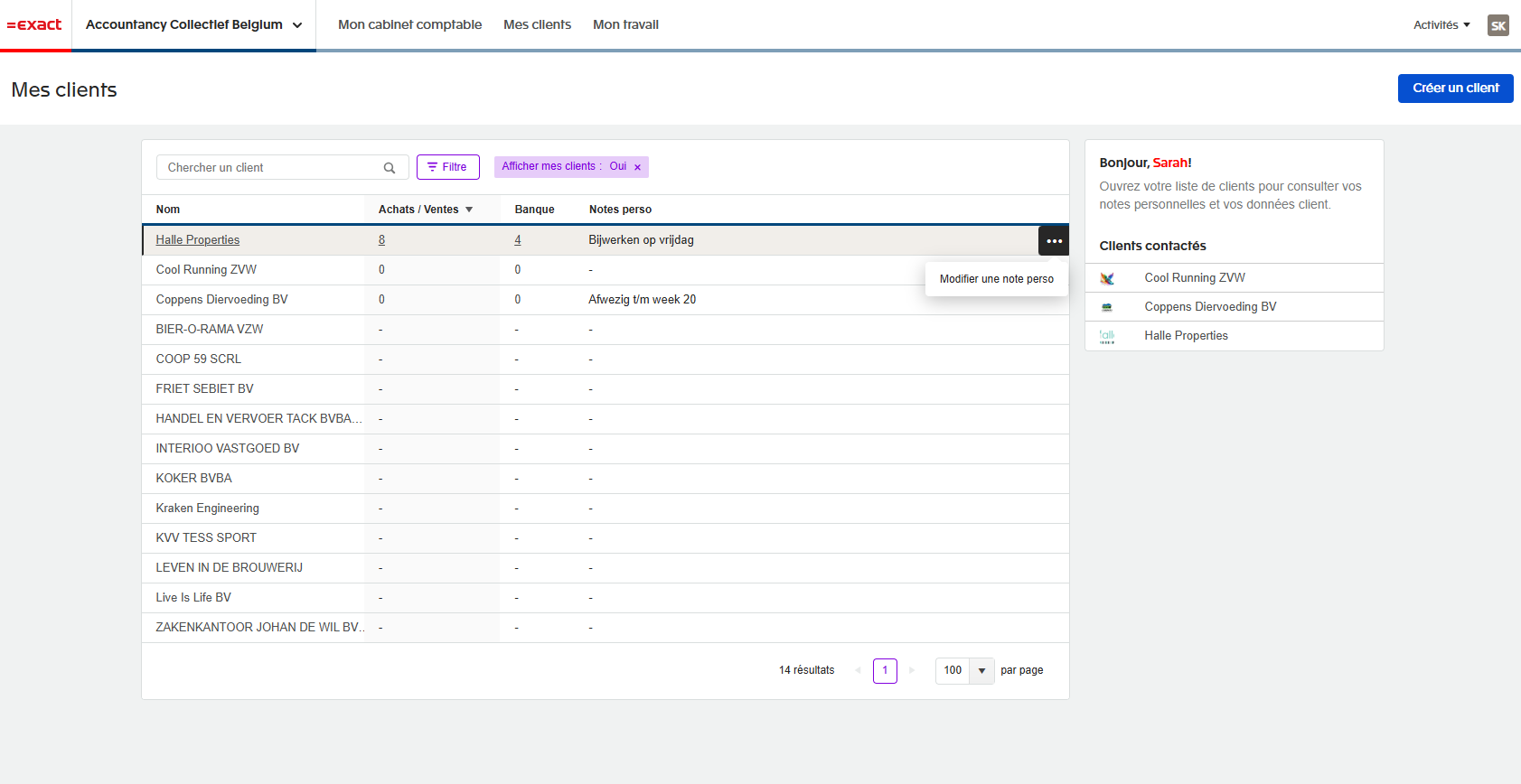Open Accountancy Collectief Belgium company dropdown
Viewport: 1521px width, 784px height.
click(x=193, y=24)
